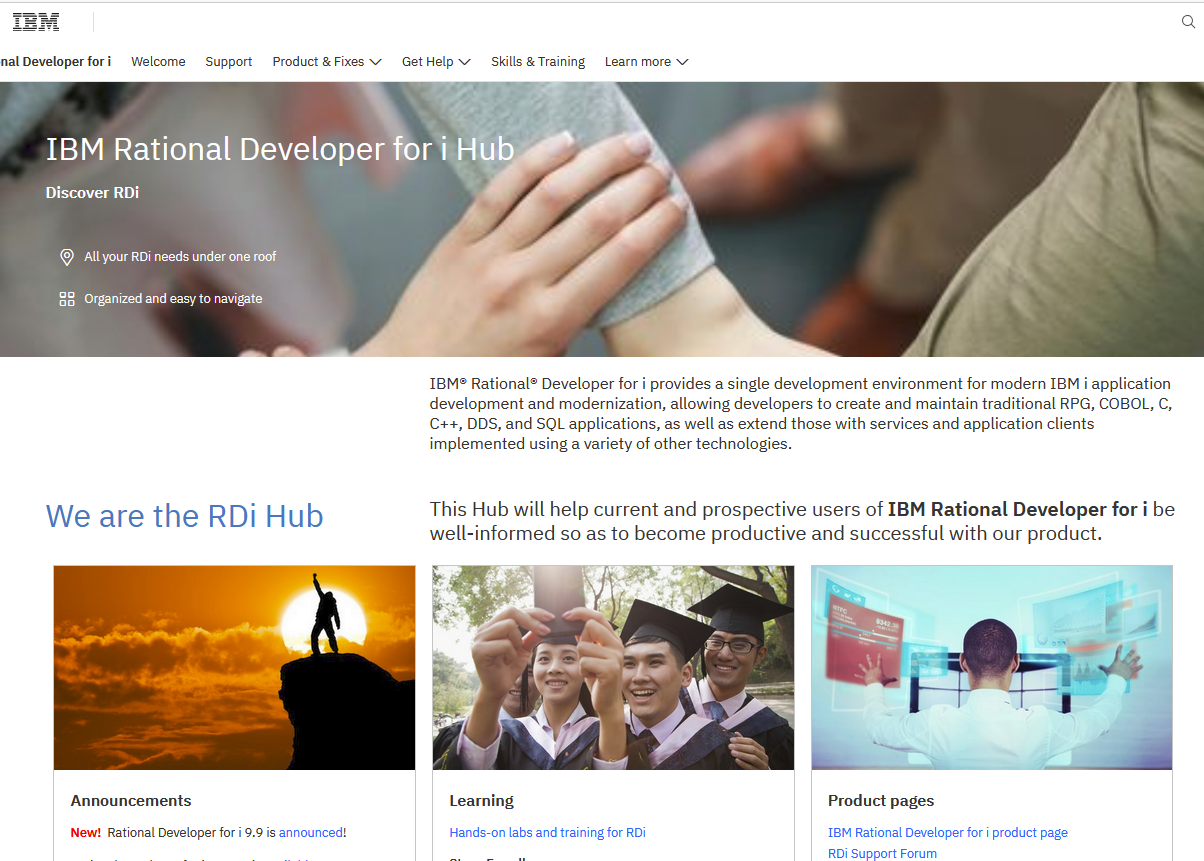The width and height of the screenshot is (1204, 861).
Task: Open Skills & Training menu item
Action: (538, 62)
